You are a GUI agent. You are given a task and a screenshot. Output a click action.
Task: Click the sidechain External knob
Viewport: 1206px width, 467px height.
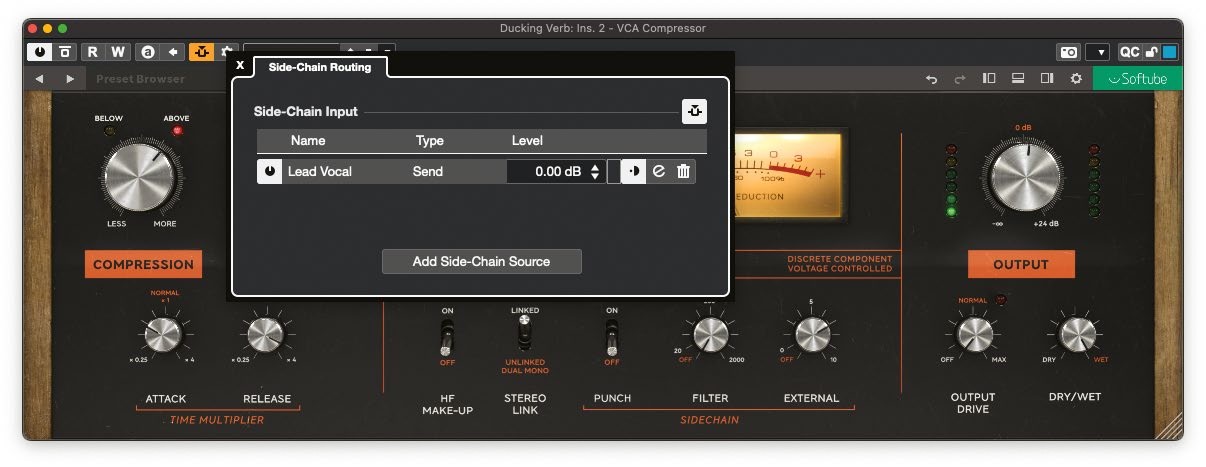(811, 335)
